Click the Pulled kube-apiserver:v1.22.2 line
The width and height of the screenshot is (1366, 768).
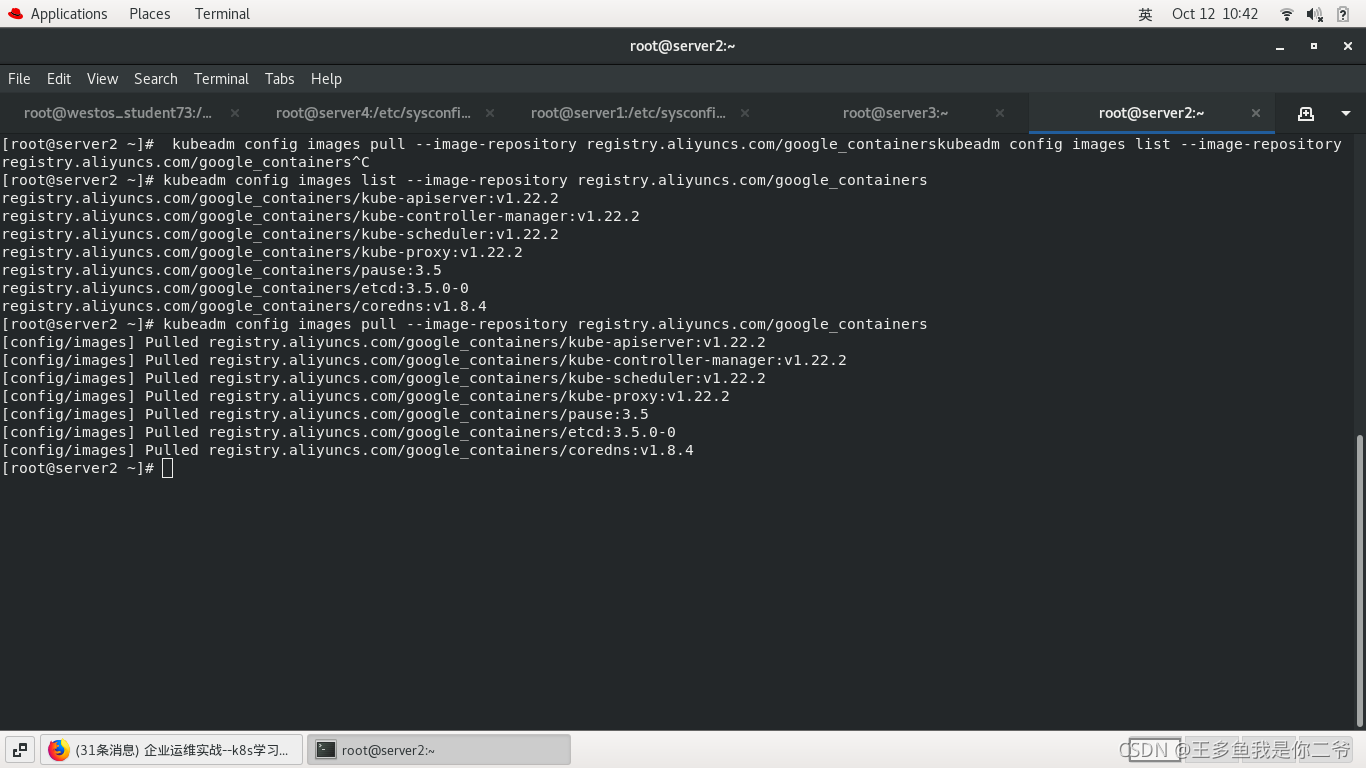[x=384, y=342]
